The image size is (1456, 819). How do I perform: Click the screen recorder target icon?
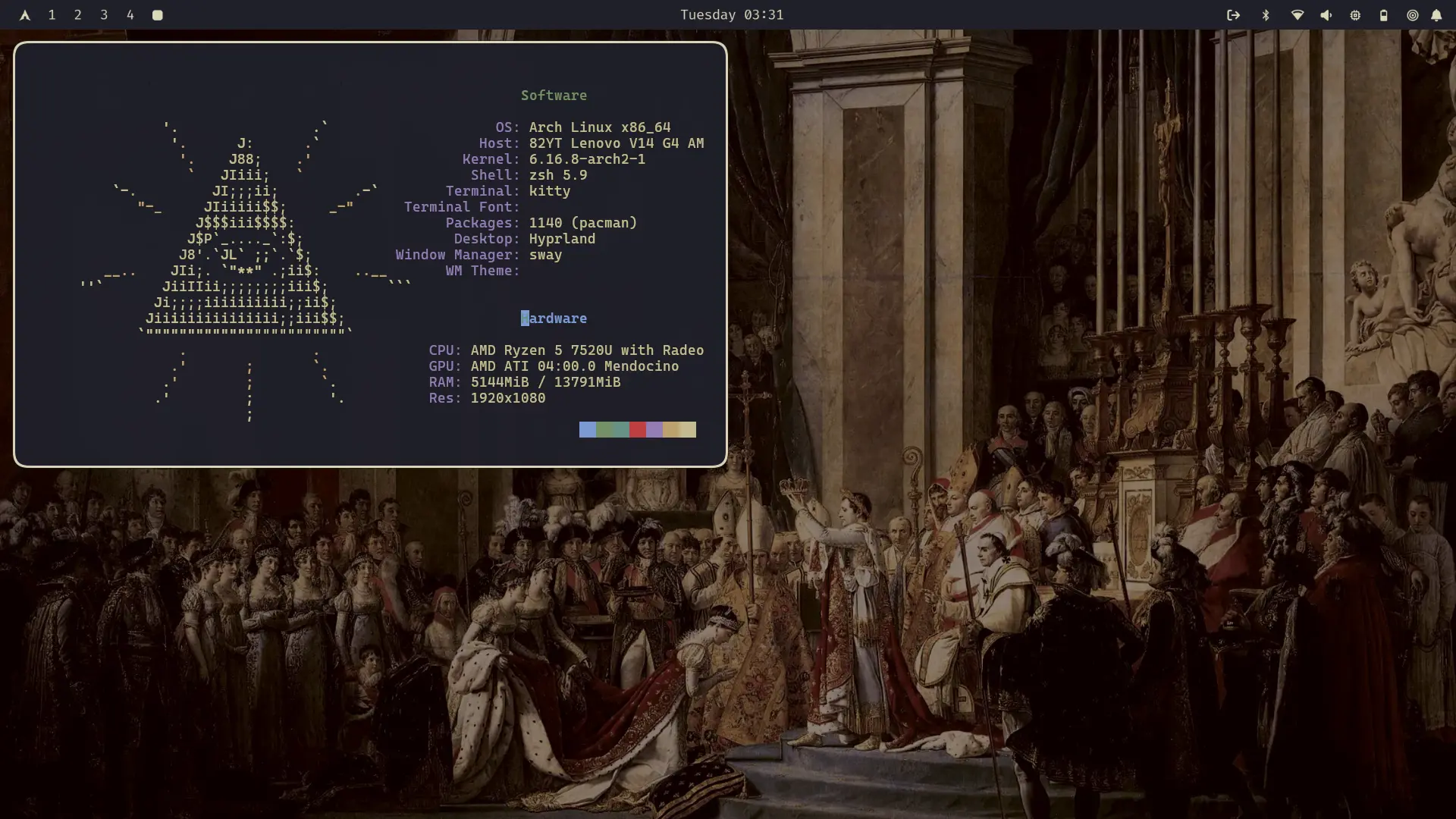[x=1412, y=14]
